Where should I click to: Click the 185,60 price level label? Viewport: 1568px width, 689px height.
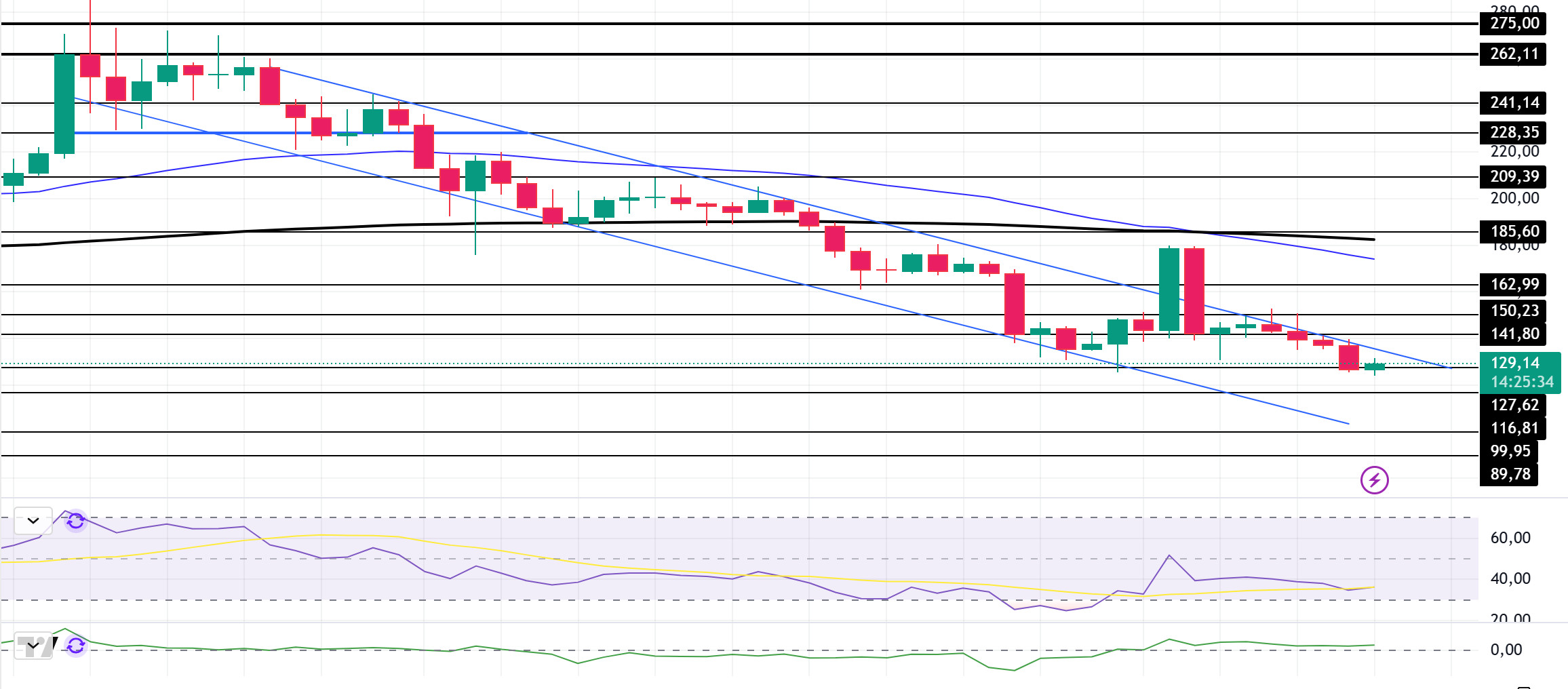(x=1513, y=231)
